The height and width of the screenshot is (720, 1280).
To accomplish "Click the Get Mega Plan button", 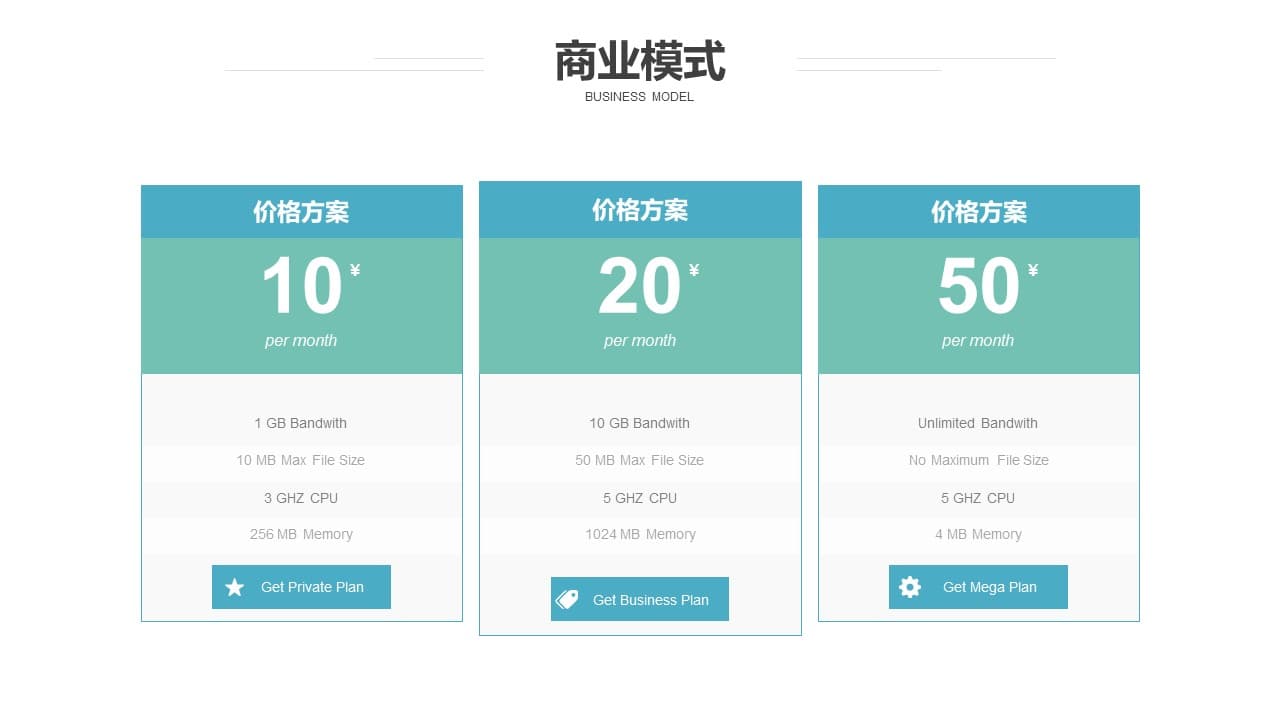I will (978, 587).
